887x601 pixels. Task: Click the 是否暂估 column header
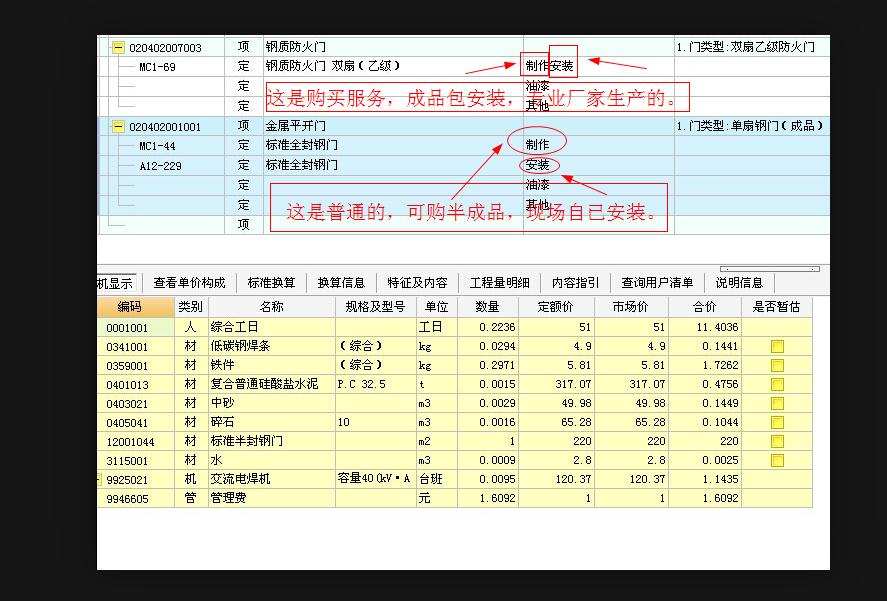777,307
